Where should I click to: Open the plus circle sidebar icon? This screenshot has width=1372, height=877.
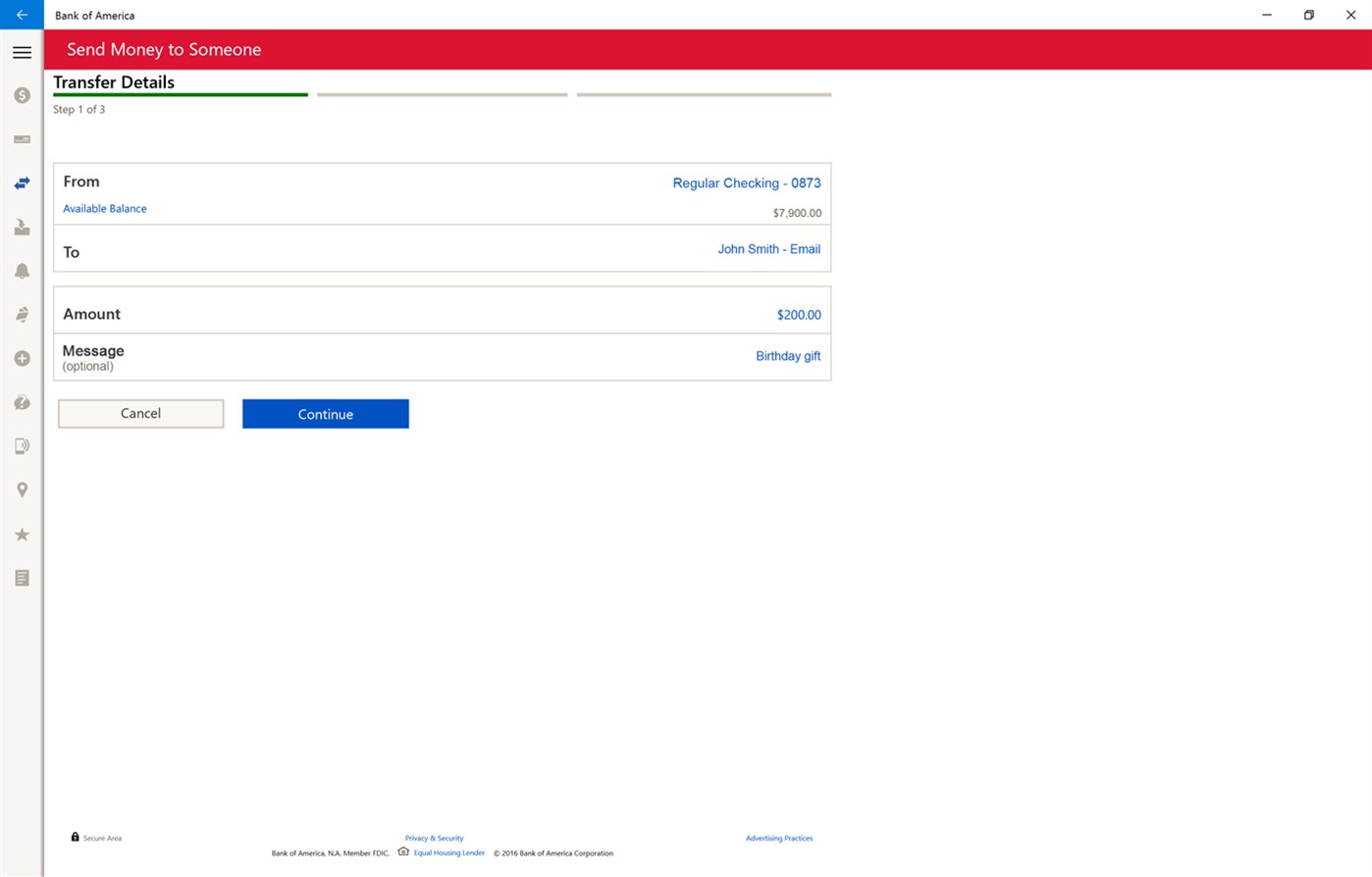click(x=22, y=359)
